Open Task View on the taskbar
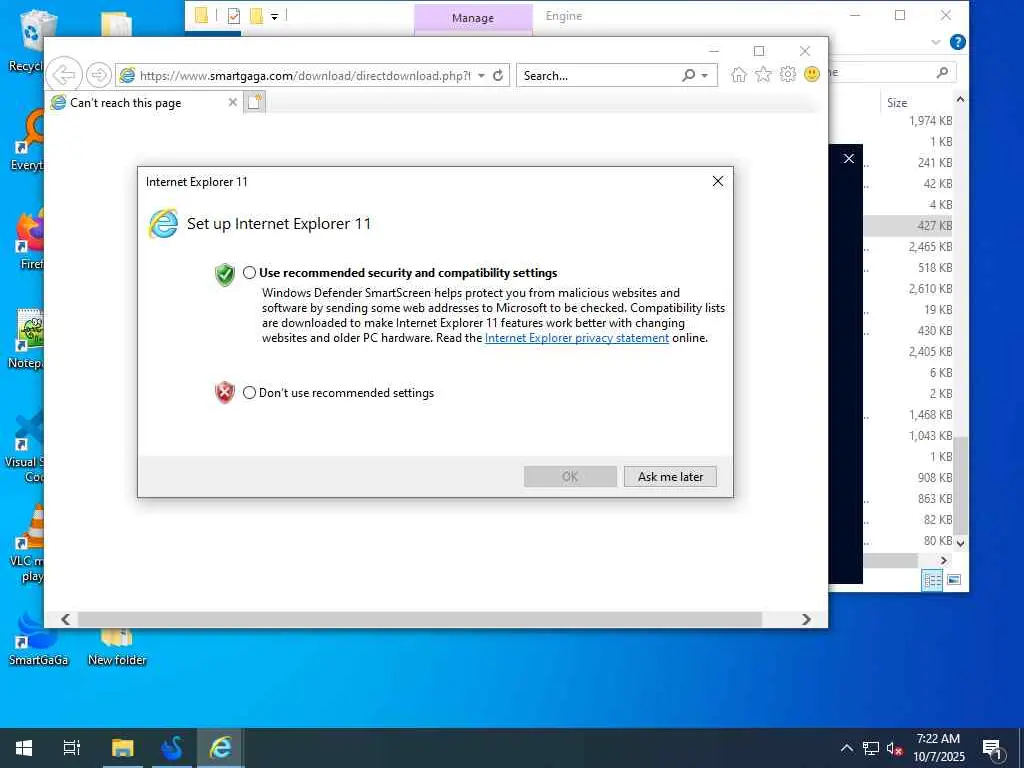 72,748
